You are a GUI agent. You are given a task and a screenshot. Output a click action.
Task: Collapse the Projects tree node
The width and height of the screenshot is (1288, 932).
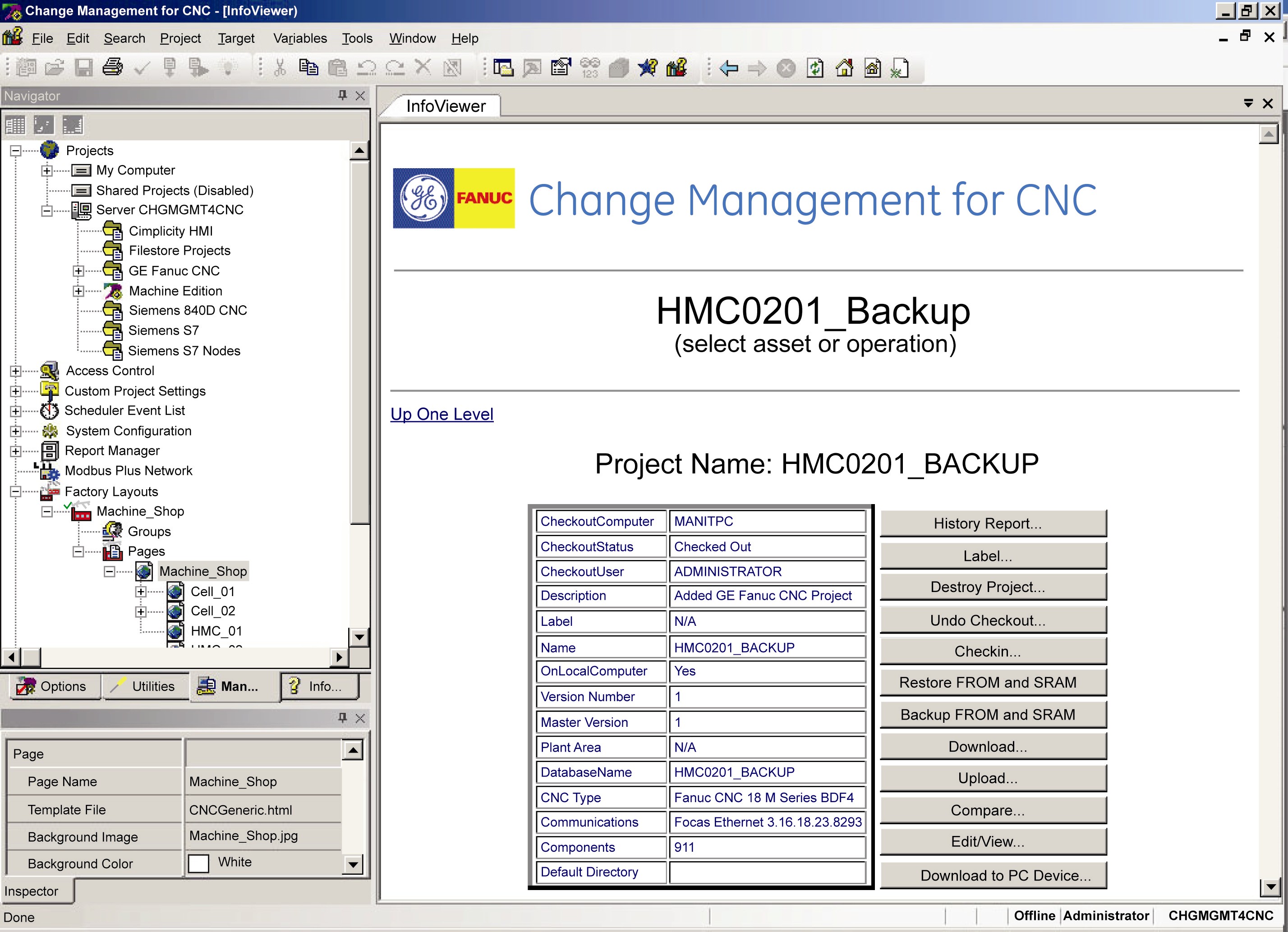(15, 151)
